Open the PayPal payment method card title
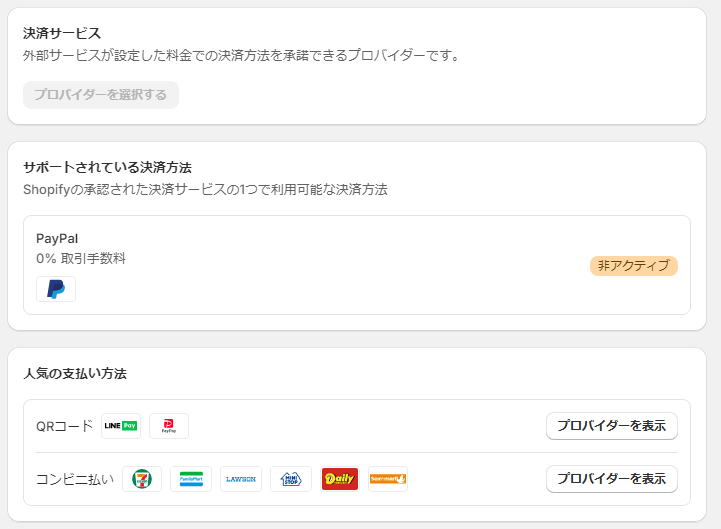Viewport: 721px width, 529px height. (57, 239)
